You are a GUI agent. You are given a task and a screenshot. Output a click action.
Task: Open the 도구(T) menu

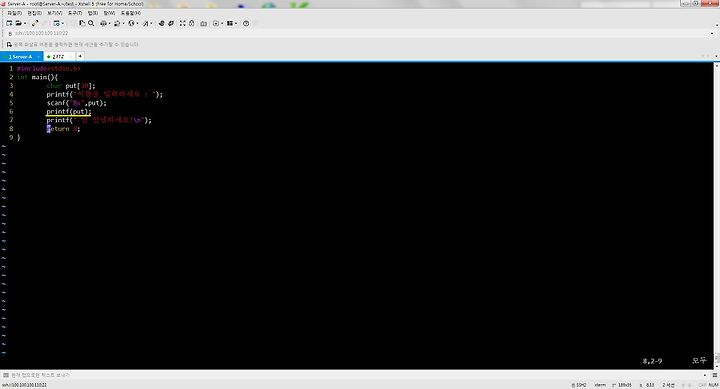point(74,13)
